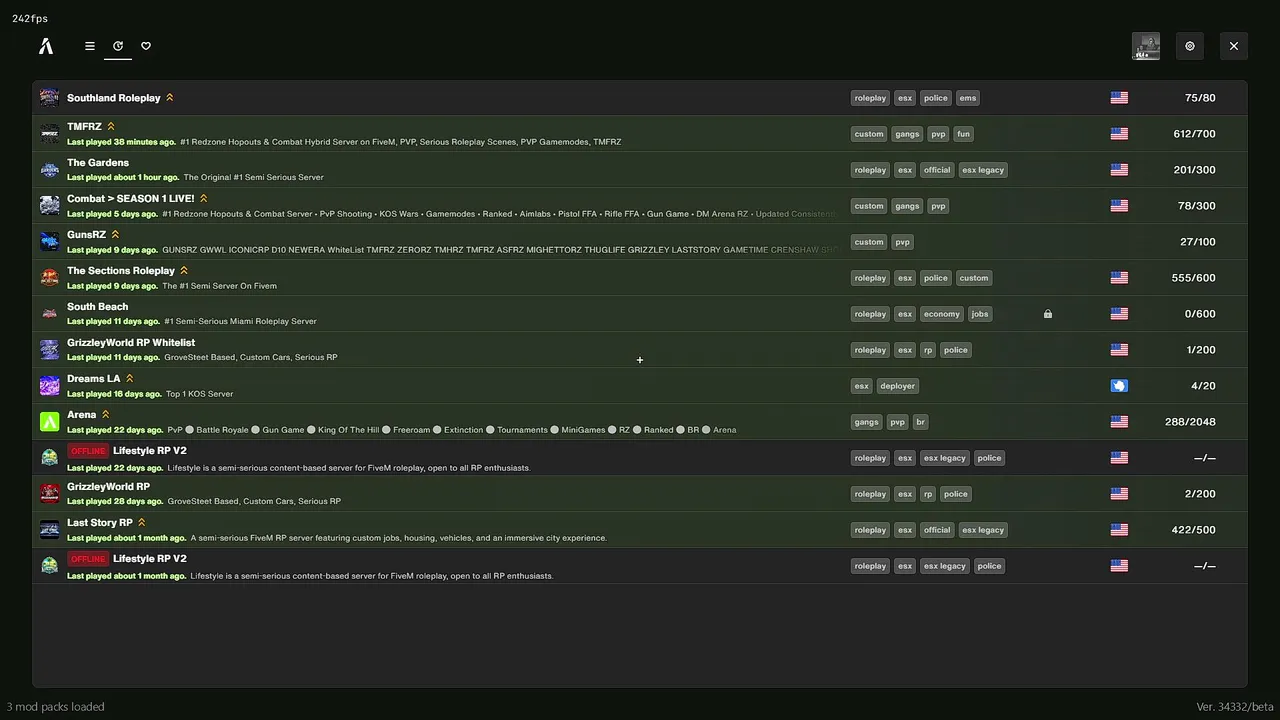Select the "pvp" tag on GunsRZ row
Image resolution: width=1280 pixels, height=720 pixels.
click(902, 242)
